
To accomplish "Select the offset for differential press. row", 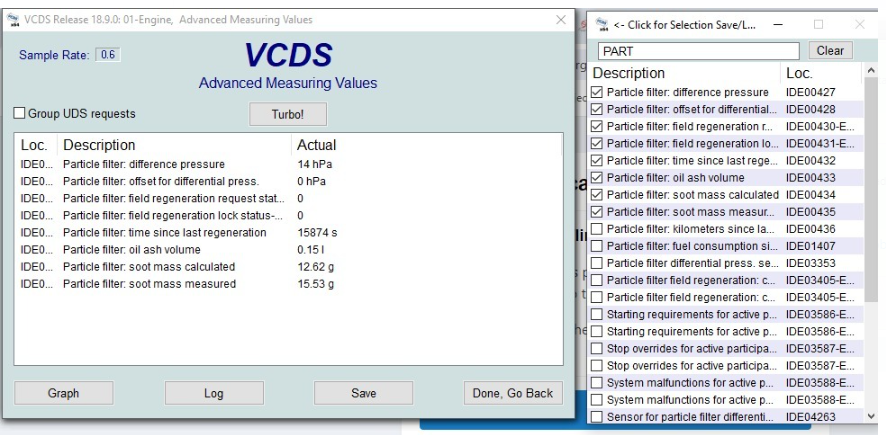I will (288, 181).
